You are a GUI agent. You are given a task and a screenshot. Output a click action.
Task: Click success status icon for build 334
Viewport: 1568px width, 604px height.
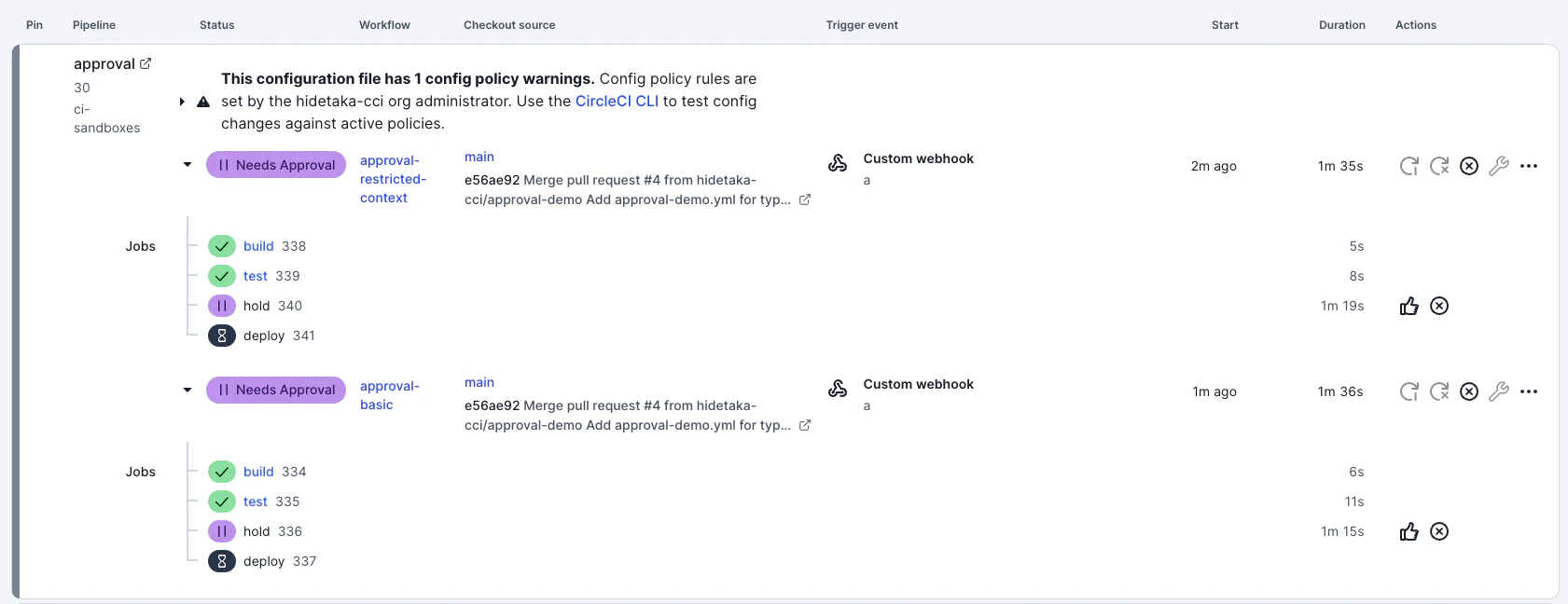click(x=222, y=472)
